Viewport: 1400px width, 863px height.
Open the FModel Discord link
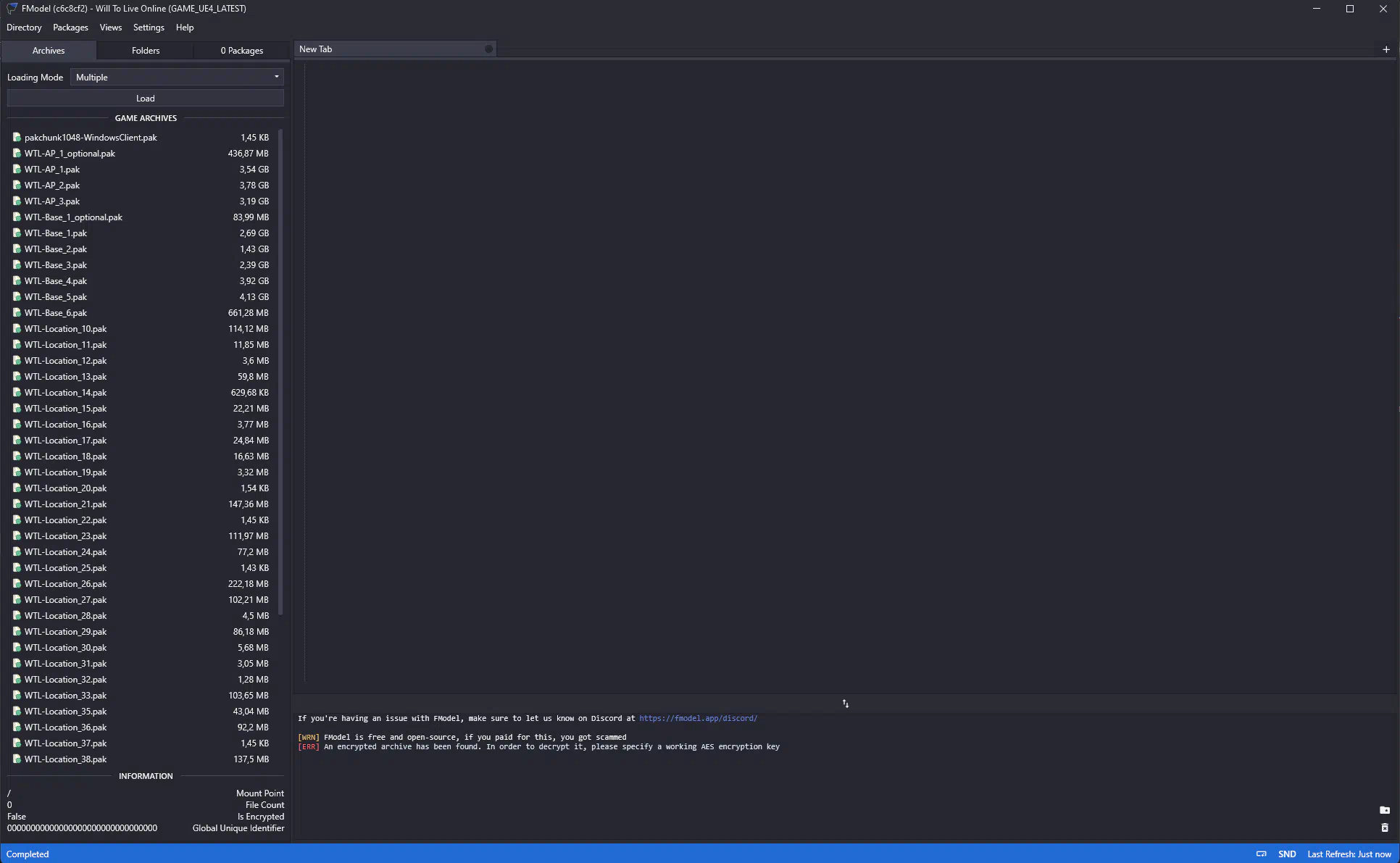click(698, 719)
